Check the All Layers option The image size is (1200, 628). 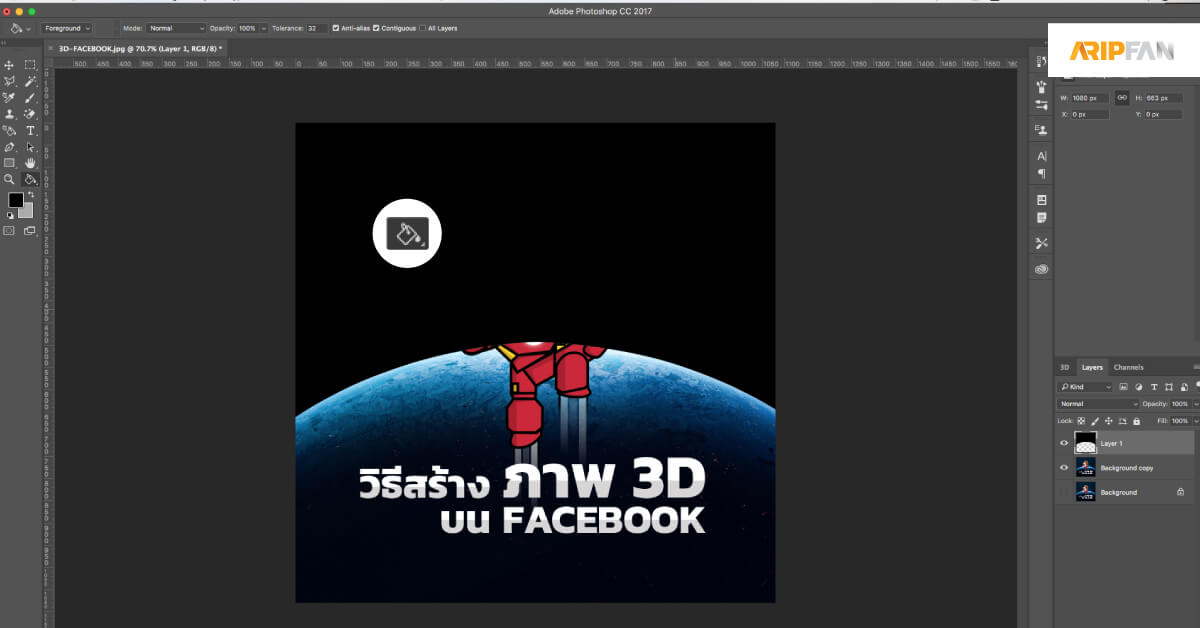coord(423,28)
